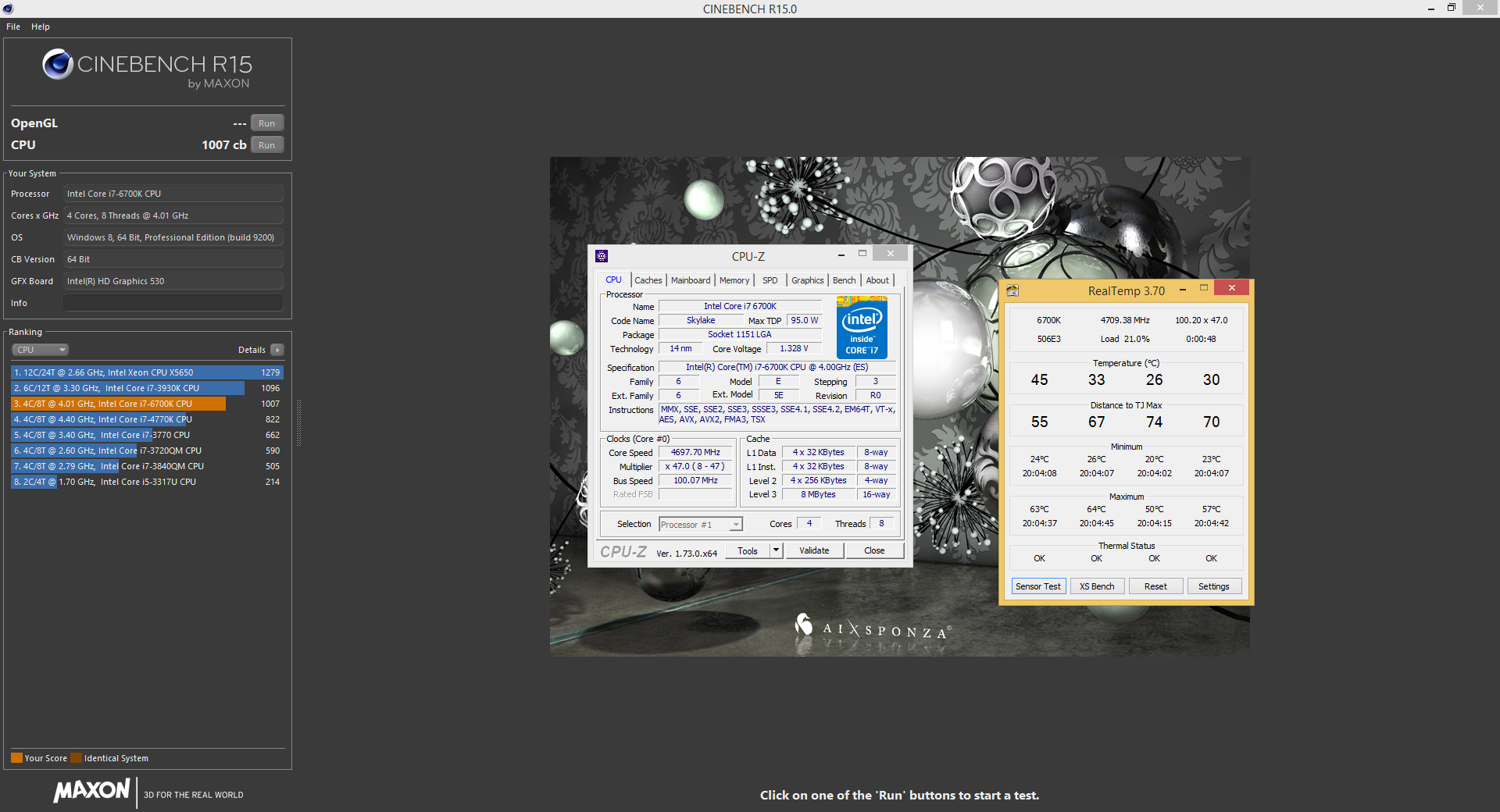Click the CPU-Z window title icon
Viewport: 1500px width, 812px height.
tap(602, 256)
